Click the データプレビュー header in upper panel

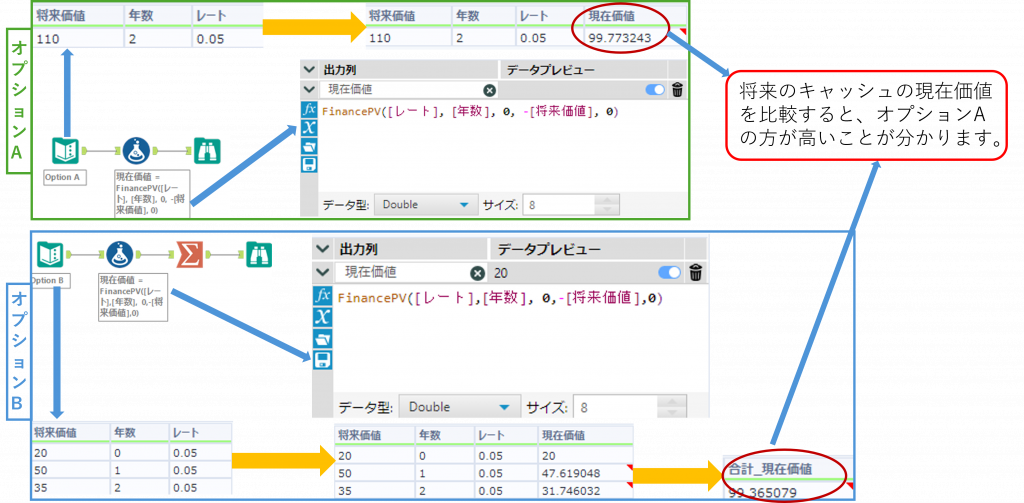coord(550,71)
